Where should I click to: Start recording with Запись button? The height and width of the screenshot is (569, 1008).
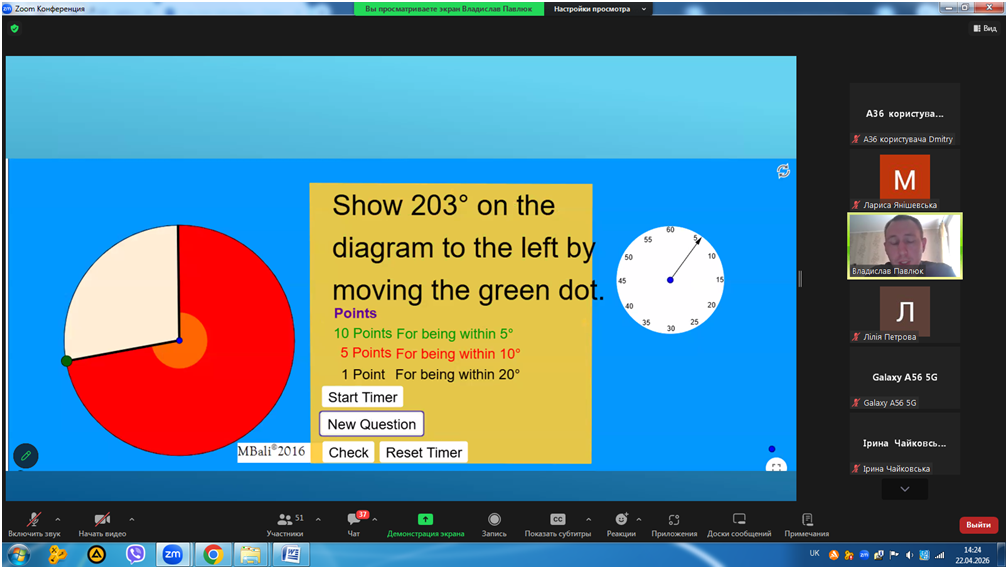tap(494, 523)
